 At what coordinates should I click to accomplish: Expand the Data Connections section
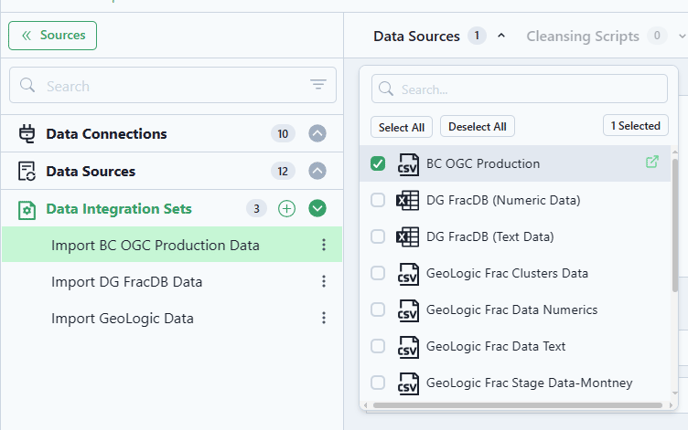coord(317,133)
